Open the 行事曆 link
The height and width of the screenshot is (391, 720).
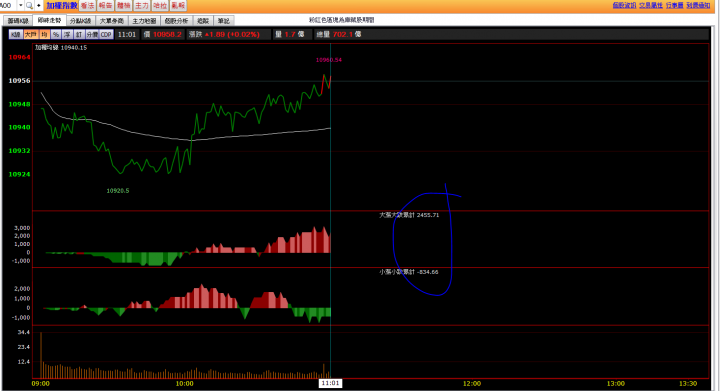click(675, 5)
